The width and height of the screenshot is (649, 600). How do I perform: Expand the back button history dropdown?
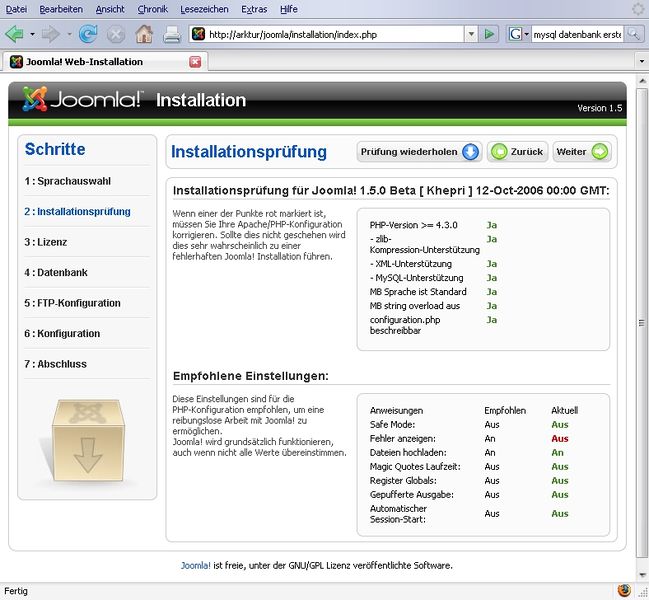pyautogui.click(x=30, y=34)
